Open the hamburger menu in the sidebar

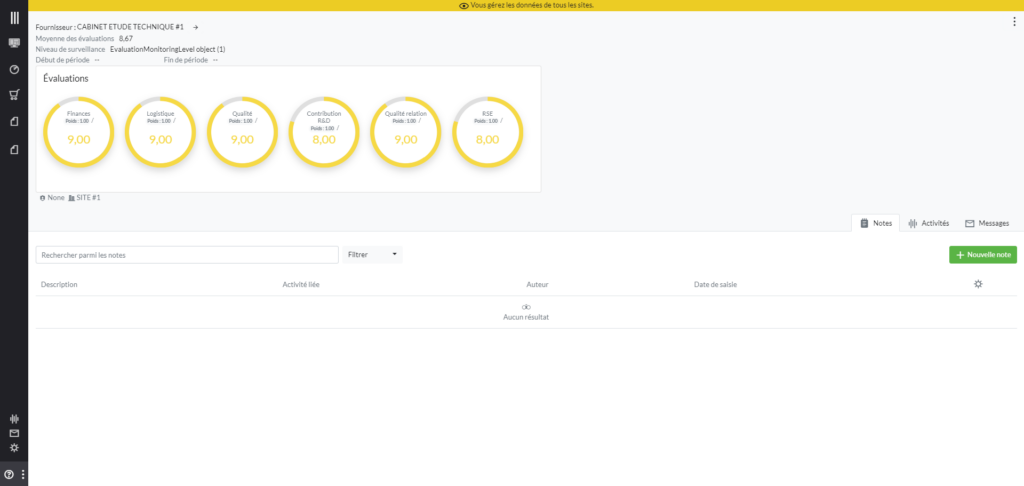click(x=14, y=17)
